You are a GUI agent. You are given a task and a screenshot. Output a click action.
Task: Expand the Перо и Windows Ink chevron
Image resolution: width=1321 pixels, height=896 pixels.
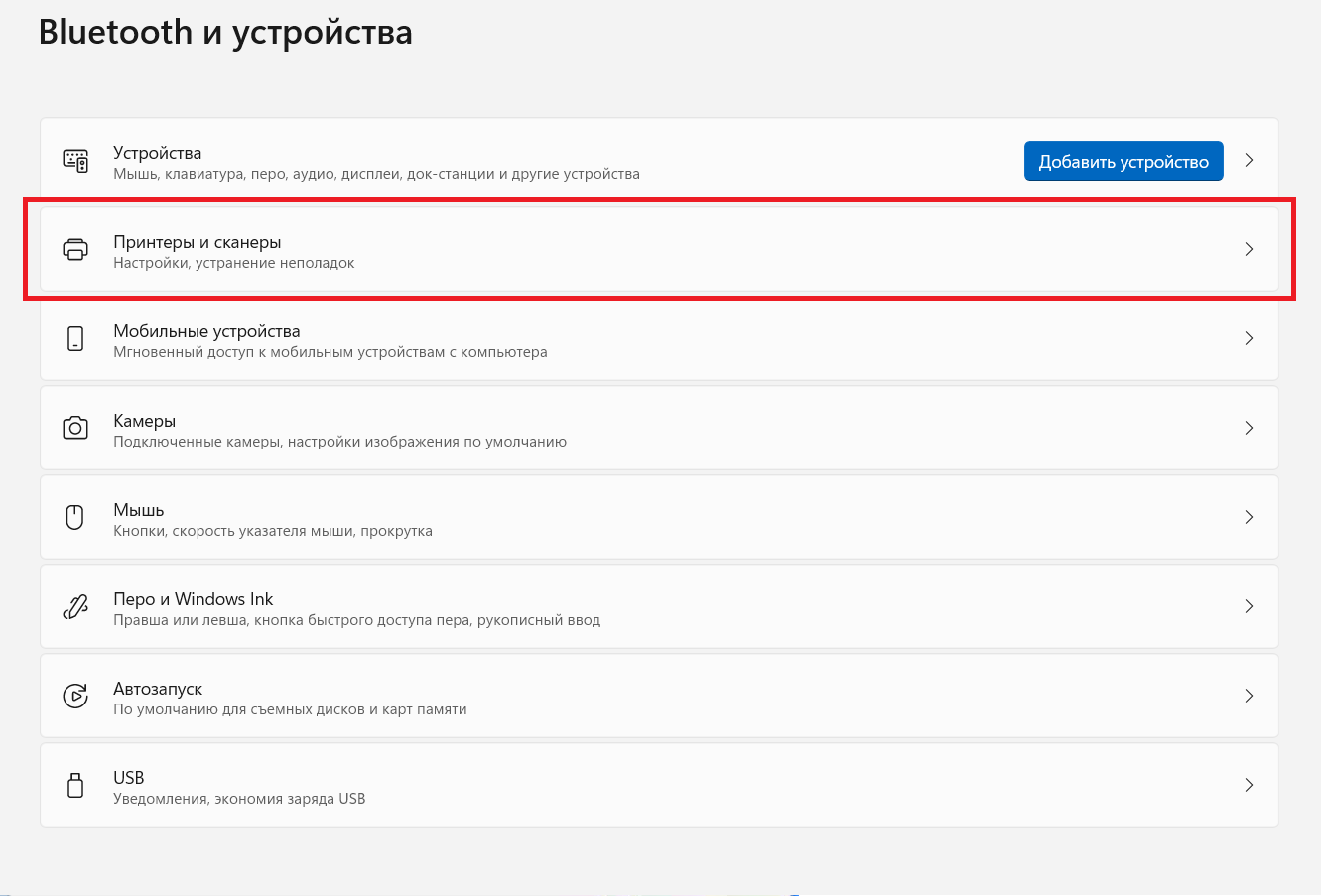[x=1249, y=606]
